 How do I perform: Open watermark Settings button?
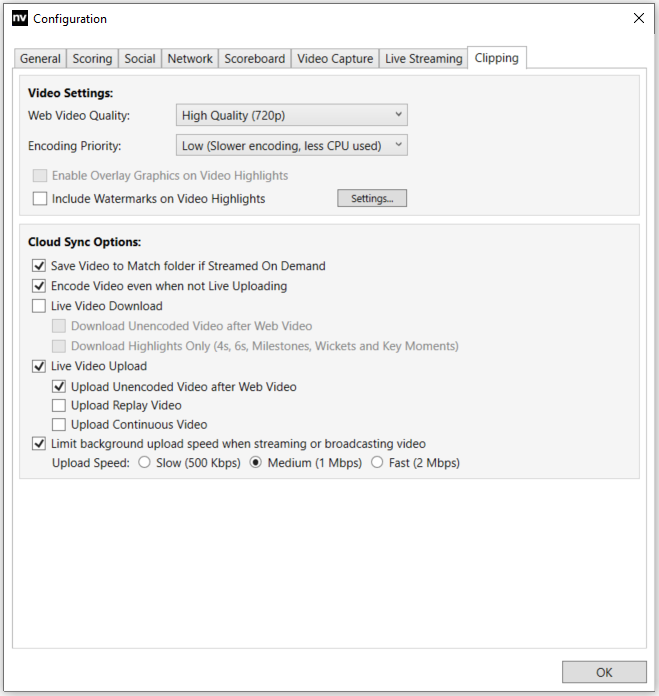[371, 199]
